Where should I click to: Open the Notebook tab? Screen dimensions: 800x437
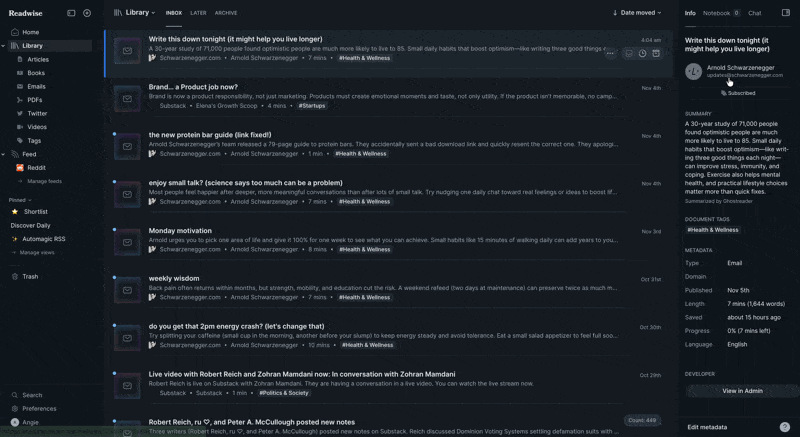[720, 13]
